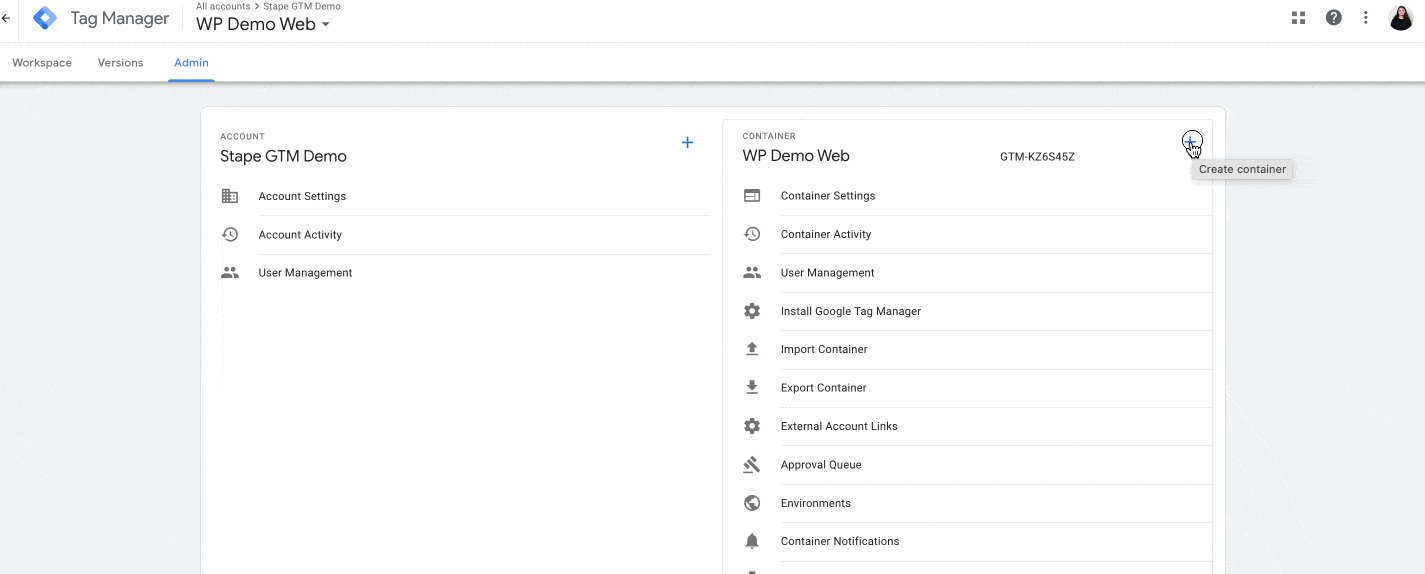Viewport: 1425px width, 574px height.
Task: Open Install Google Tag Manager
Action: pos(850,311)
